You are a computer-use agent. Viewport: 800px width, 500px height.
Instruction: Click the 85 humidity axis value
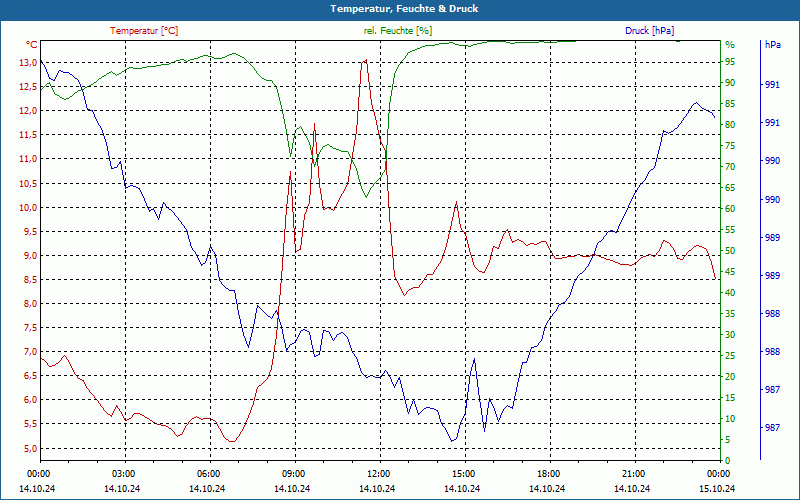730,104
